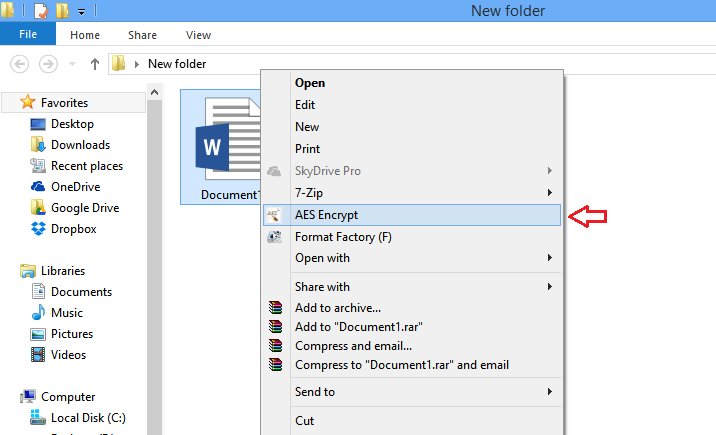Image resolution: width=716 pixels, height=435 pixels.
Task: Open the File tab
Action: [28, 34]
